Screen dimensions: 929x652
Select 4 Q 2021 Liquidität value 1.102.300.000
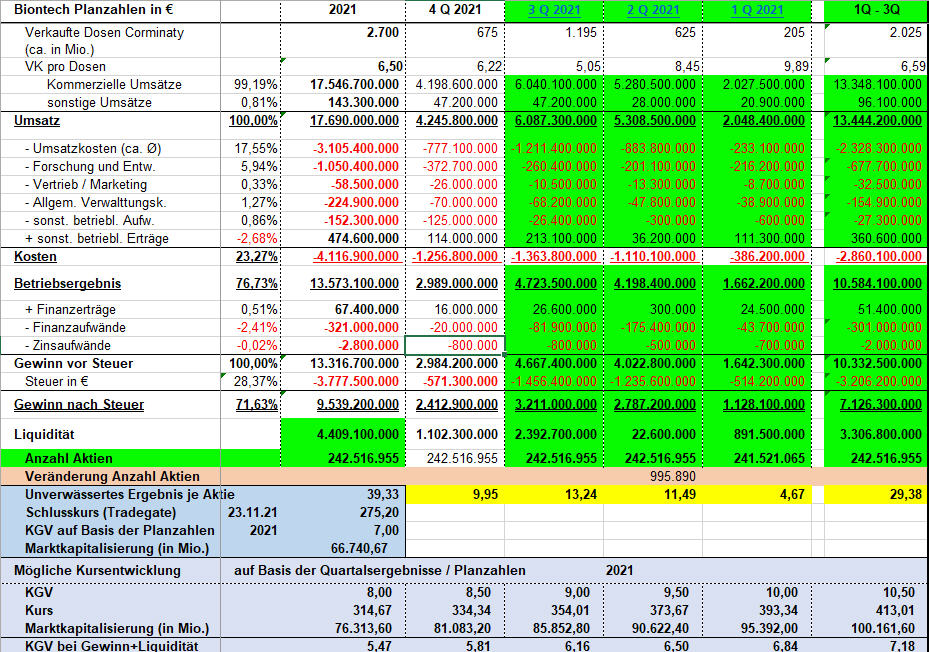click(455, 434)
